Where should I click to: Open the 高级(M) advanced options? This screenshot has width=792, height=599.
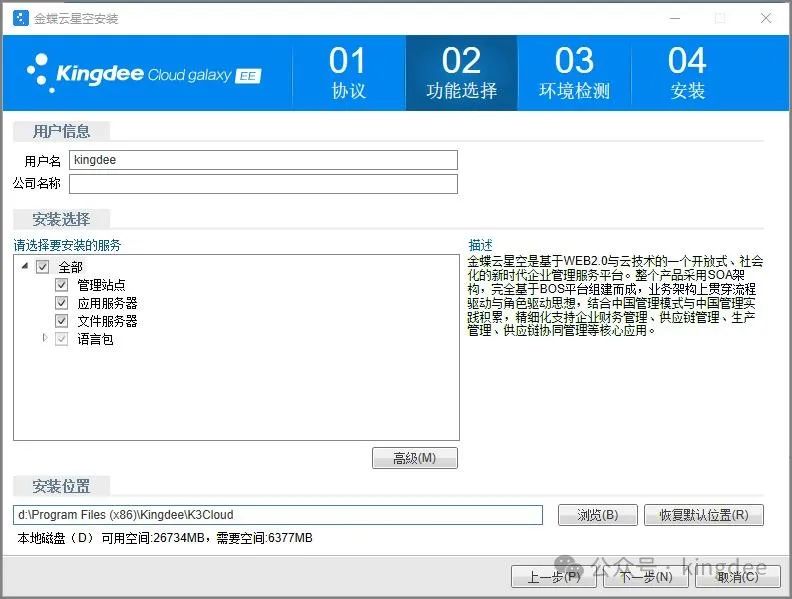pyautogui.click(x=414, y=458)
